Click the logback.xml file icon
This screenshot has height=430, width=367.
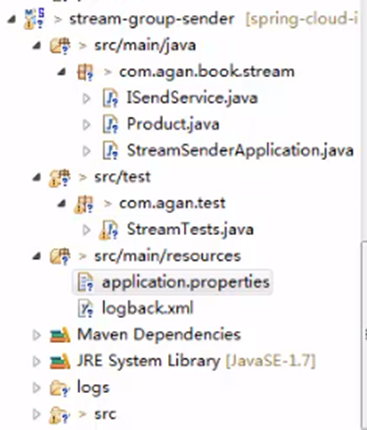point(86,309)
